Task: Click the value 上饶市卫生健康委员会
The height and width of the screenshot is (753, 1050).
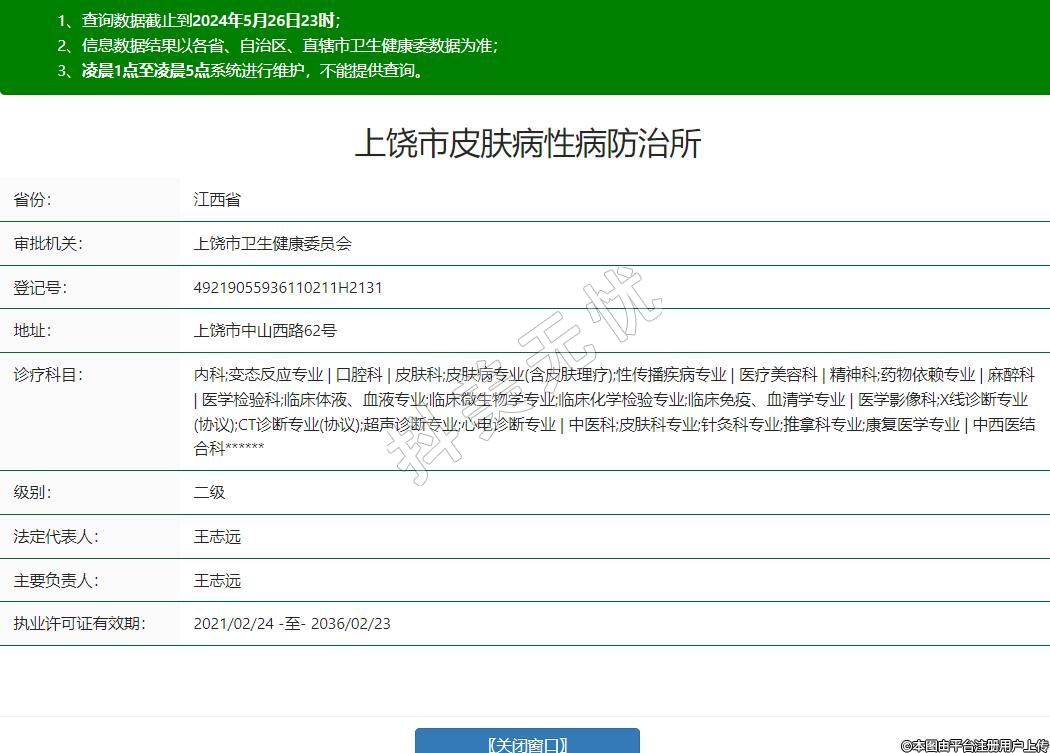Action: coord(272,244)
